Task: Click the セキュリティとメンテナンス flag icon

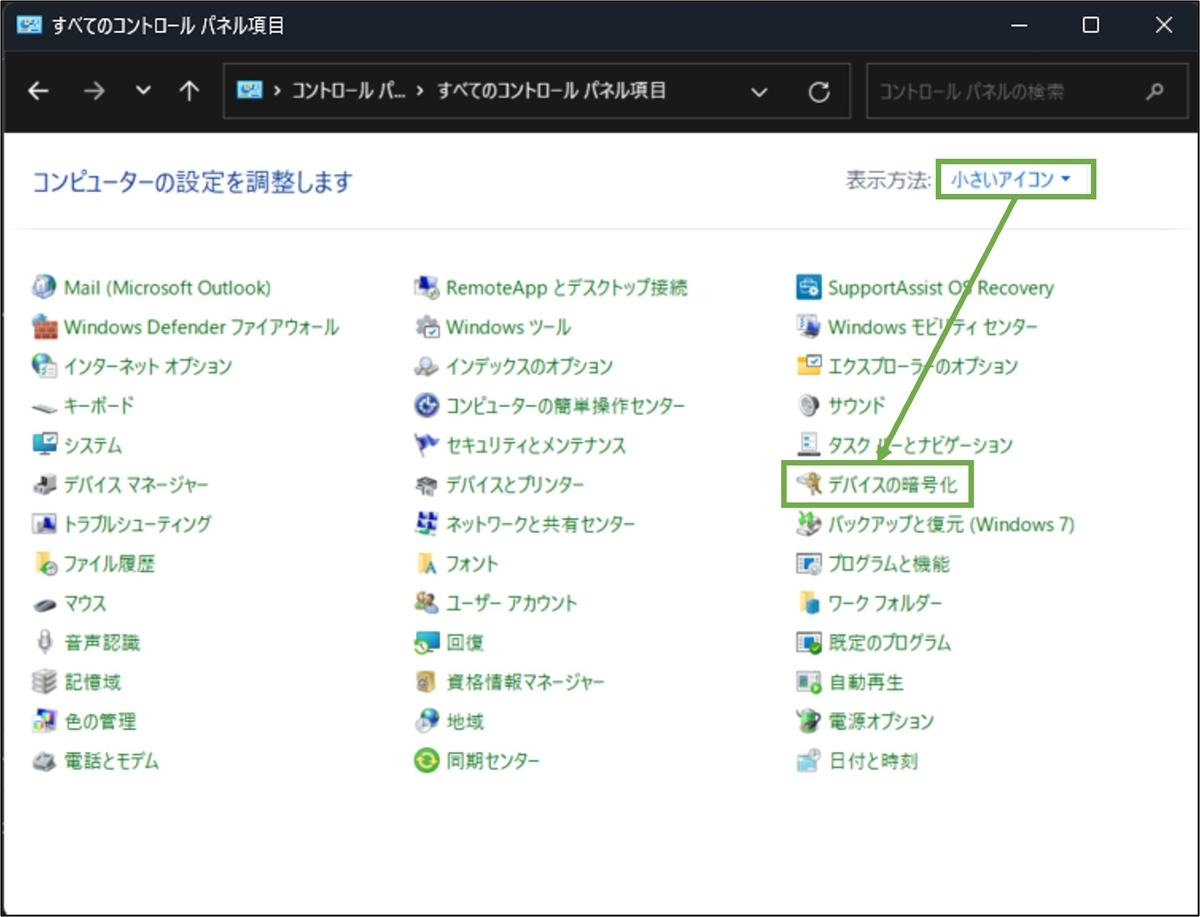Action: (x=427, y=445)
